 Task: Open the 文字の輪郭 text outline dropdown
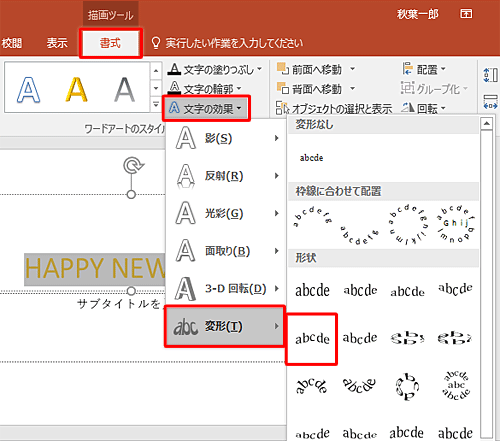pyautogui.click(x=205, y=88)
